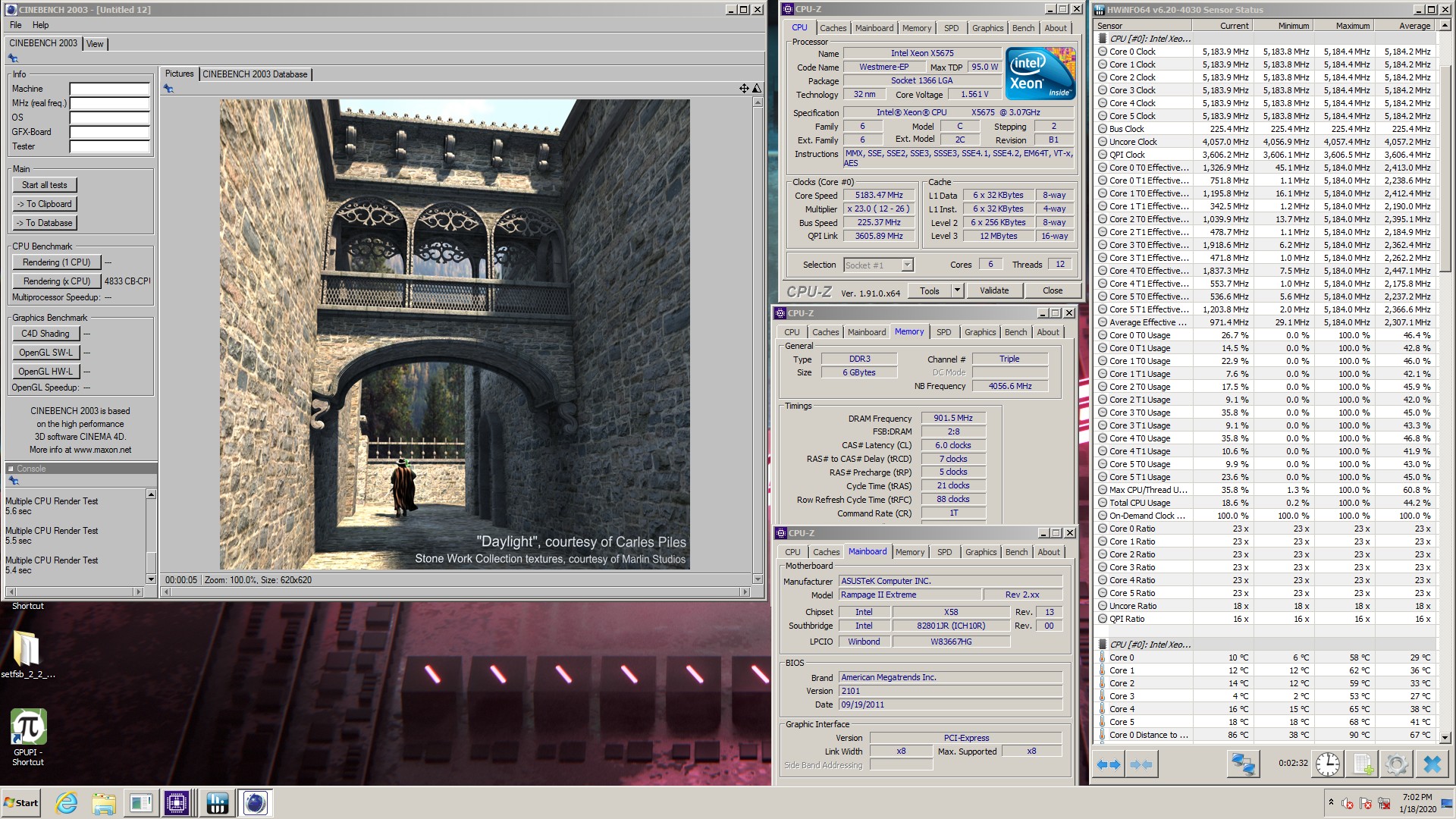
Task: Run the C4D Shading benchmark
Action: [x=45, y=334]
